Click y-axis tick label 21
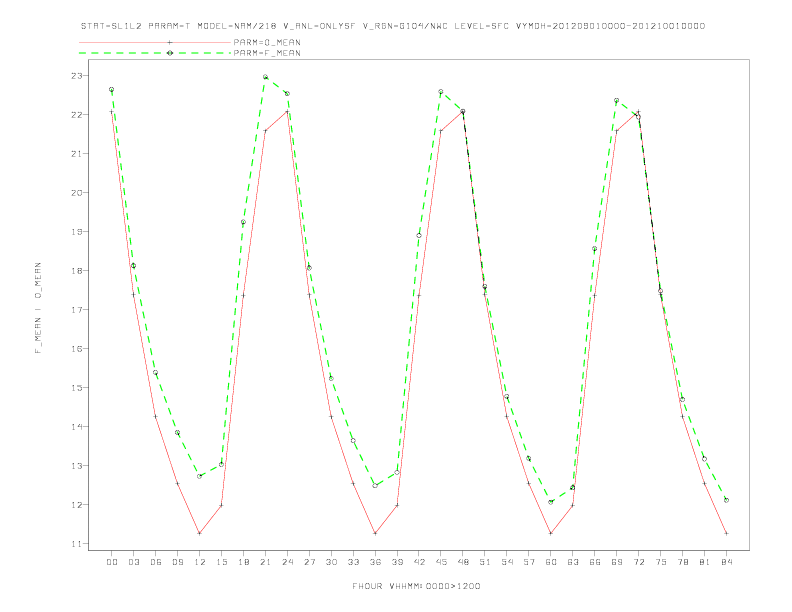The image size is (792, 612). click(76, 154)
